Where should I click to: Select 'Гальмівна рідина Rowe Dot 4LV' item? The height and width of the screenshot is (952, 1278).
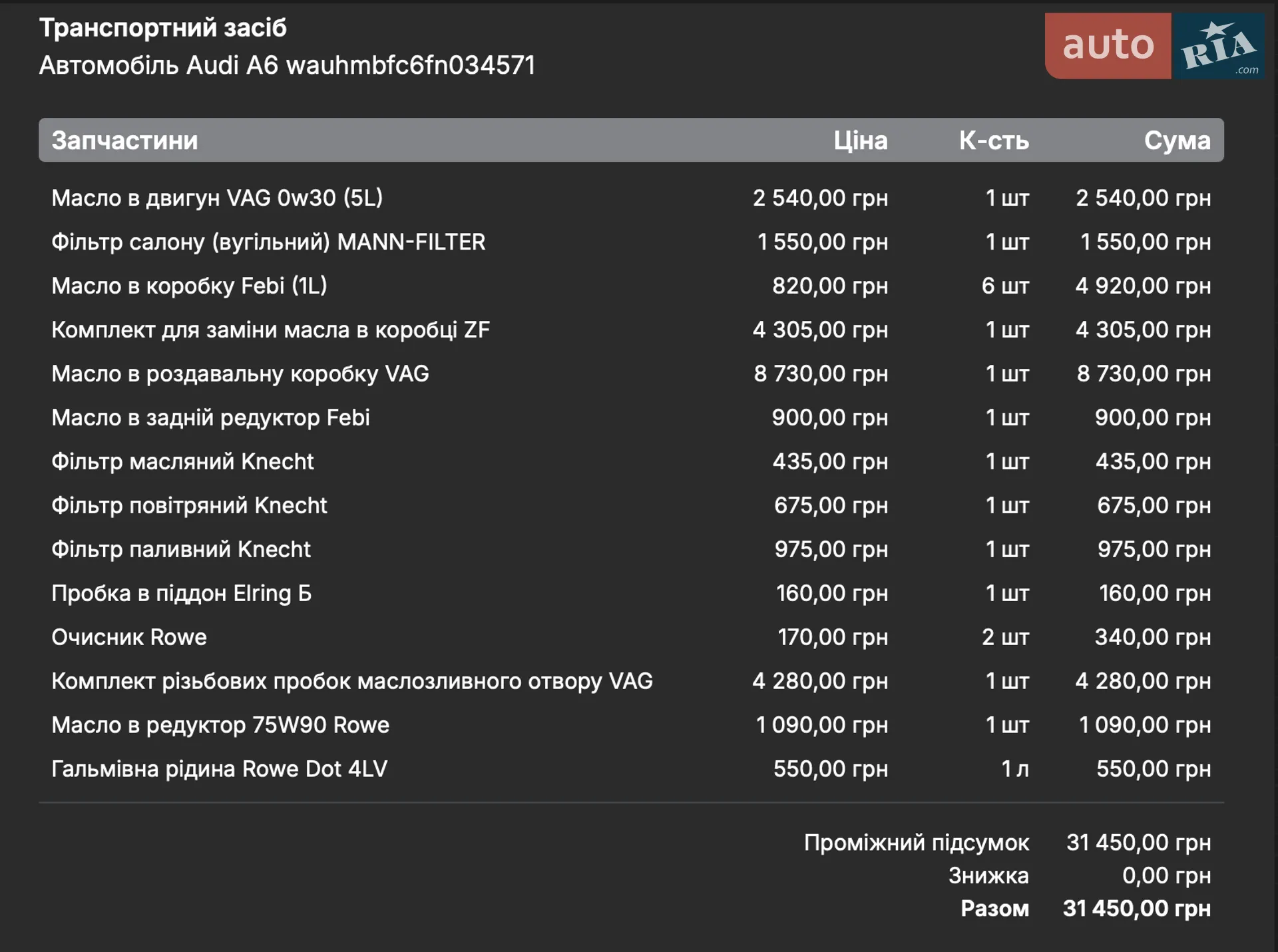[x=220, y=769]
